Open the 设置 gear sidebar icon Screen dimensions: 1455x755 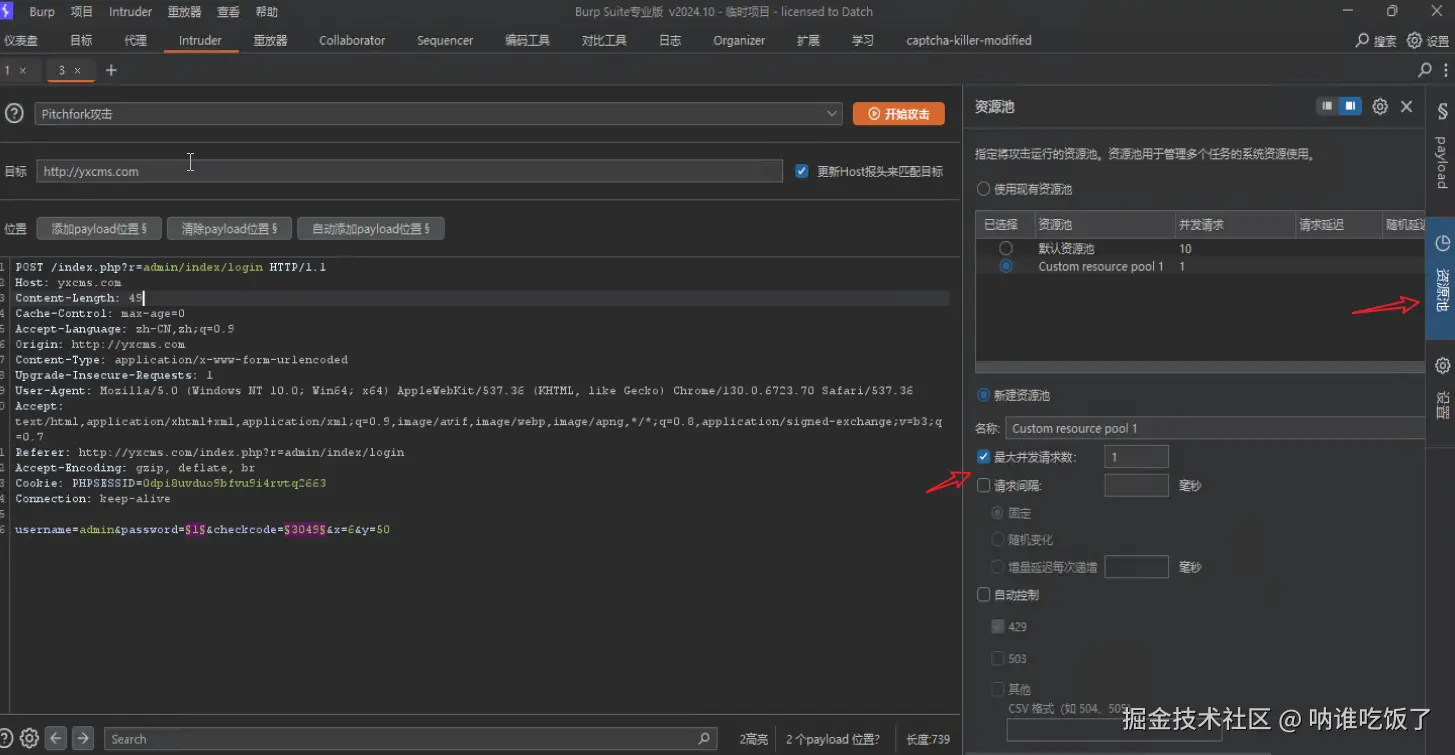(1442, 366)
